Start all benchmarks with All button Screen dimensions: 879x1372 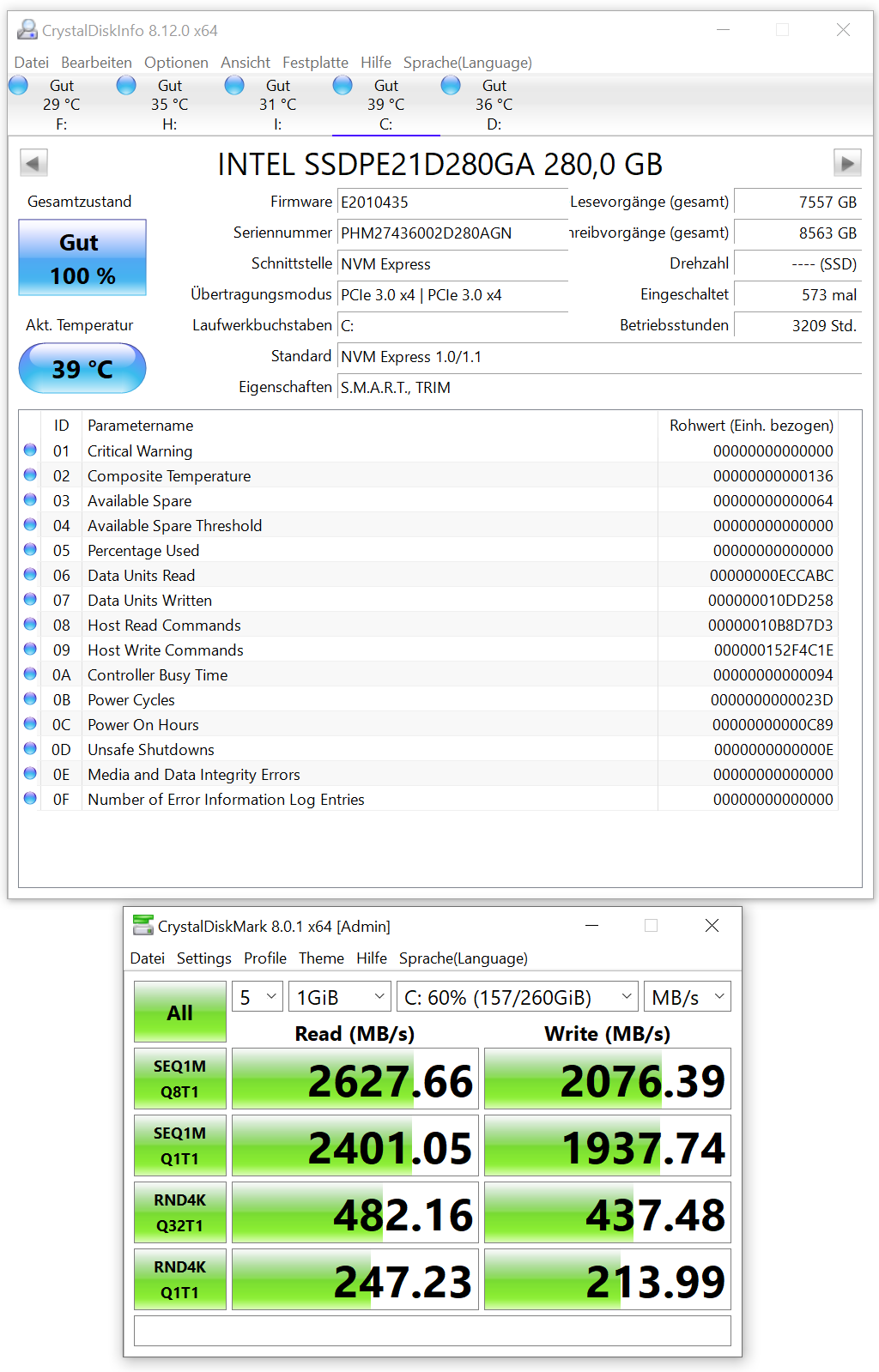coord(180,1012)
